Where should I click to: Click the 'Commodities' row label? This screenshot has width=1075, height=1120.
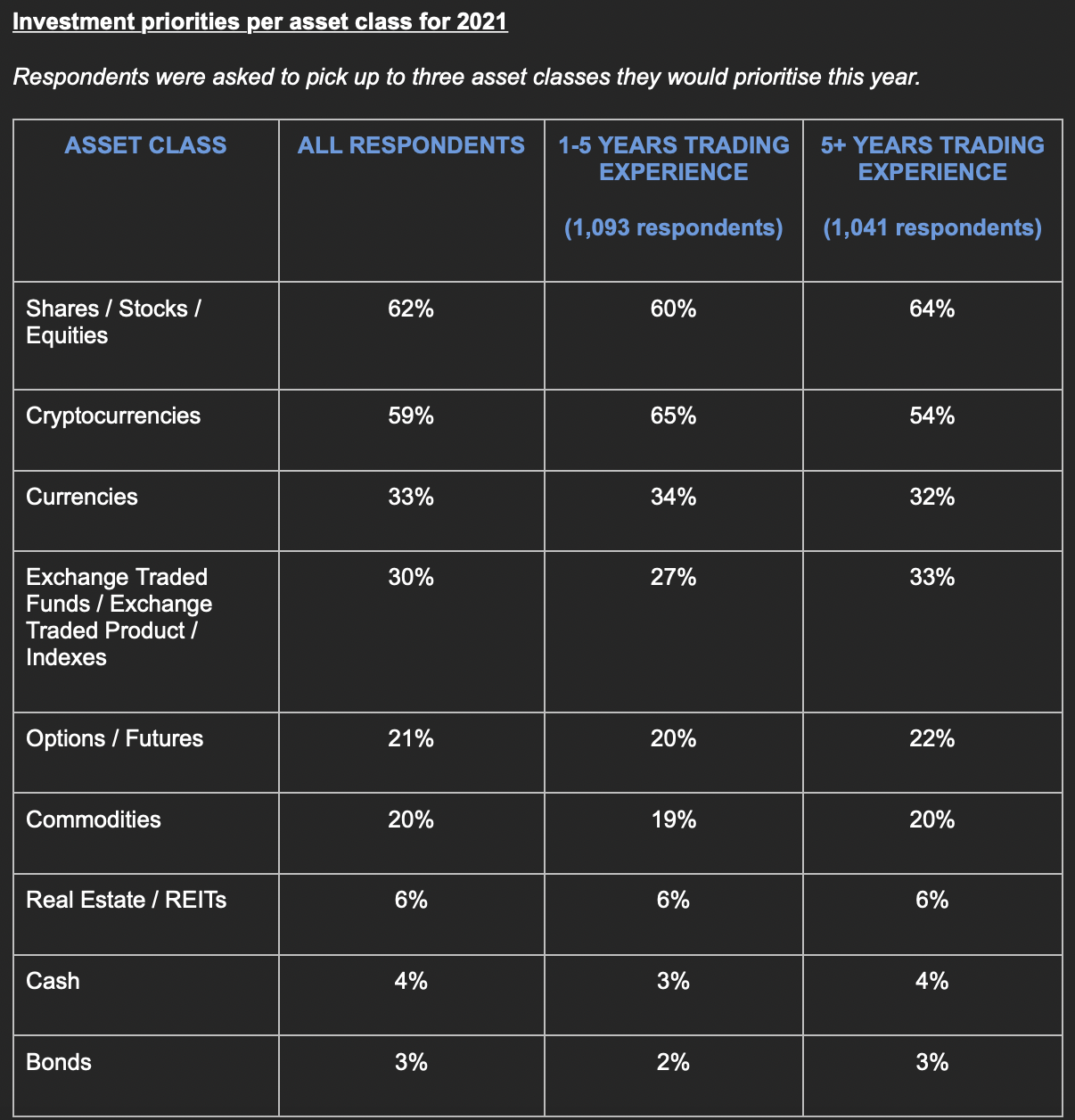click(94, 819)
